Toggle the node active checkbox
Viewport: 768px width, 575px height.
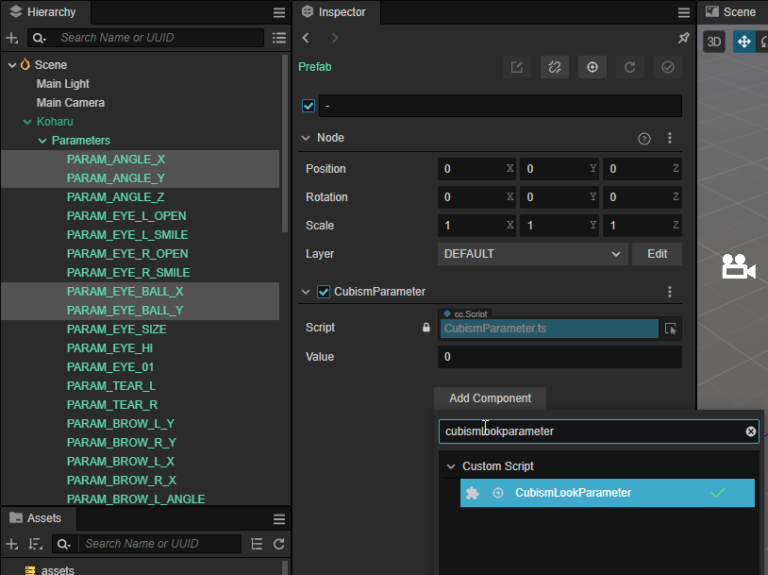(x=308, y=106)
